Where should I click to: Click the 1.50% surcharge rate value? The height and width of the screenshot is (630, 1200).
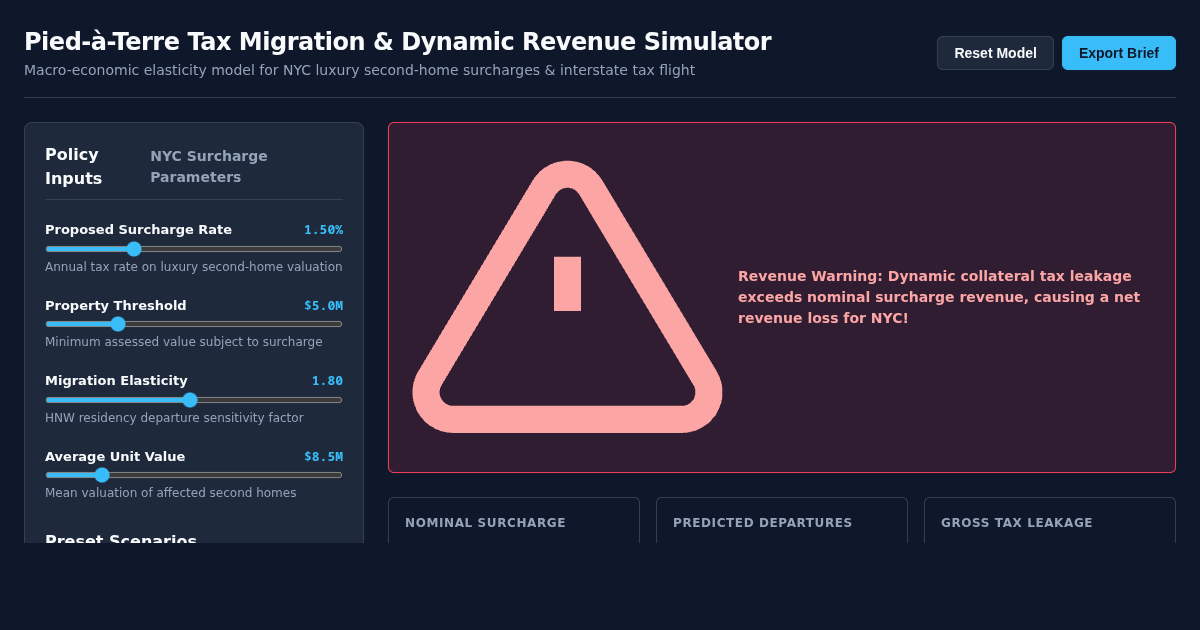pyautogui.click(x=323, y=230)
